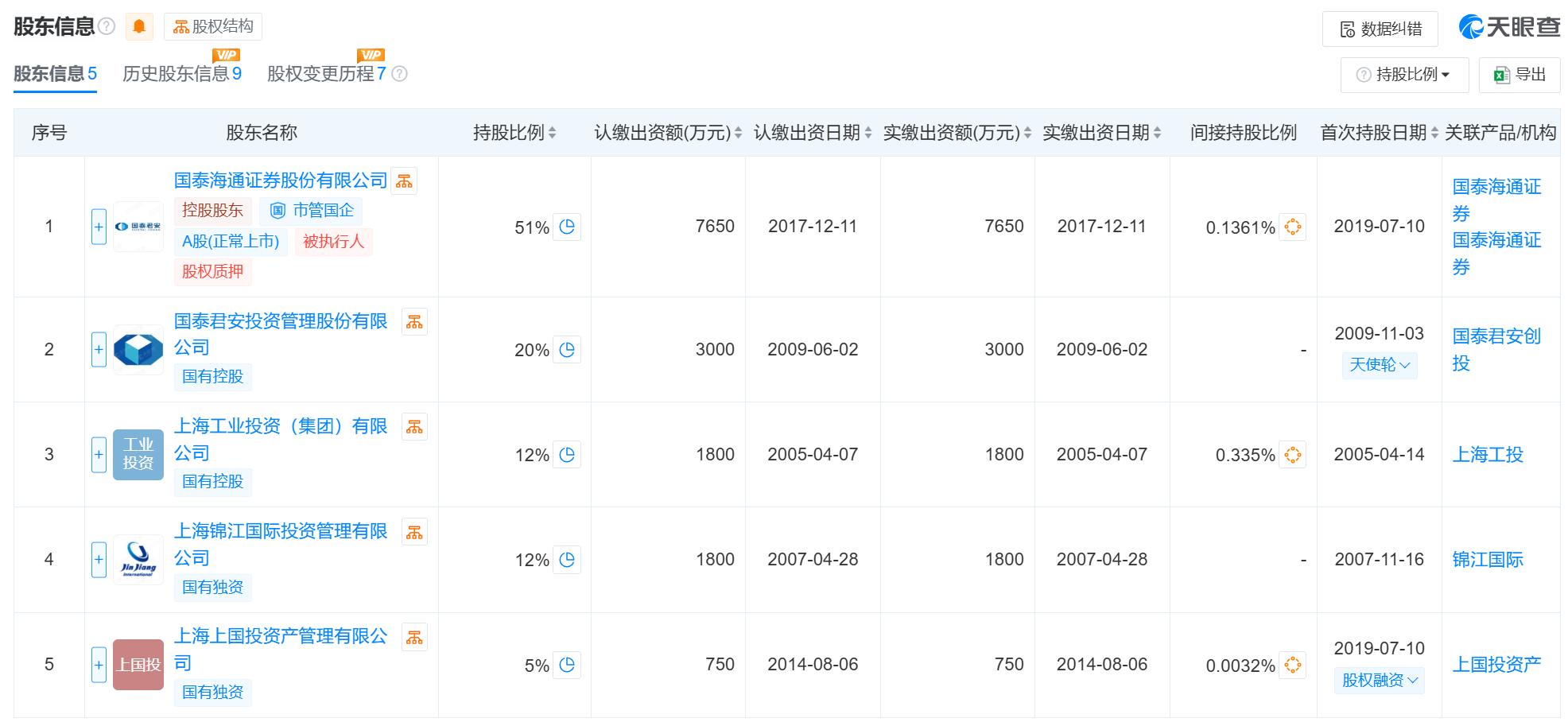
Task: Open related product 国泰君安创投 link
Action: (1496, 349)
